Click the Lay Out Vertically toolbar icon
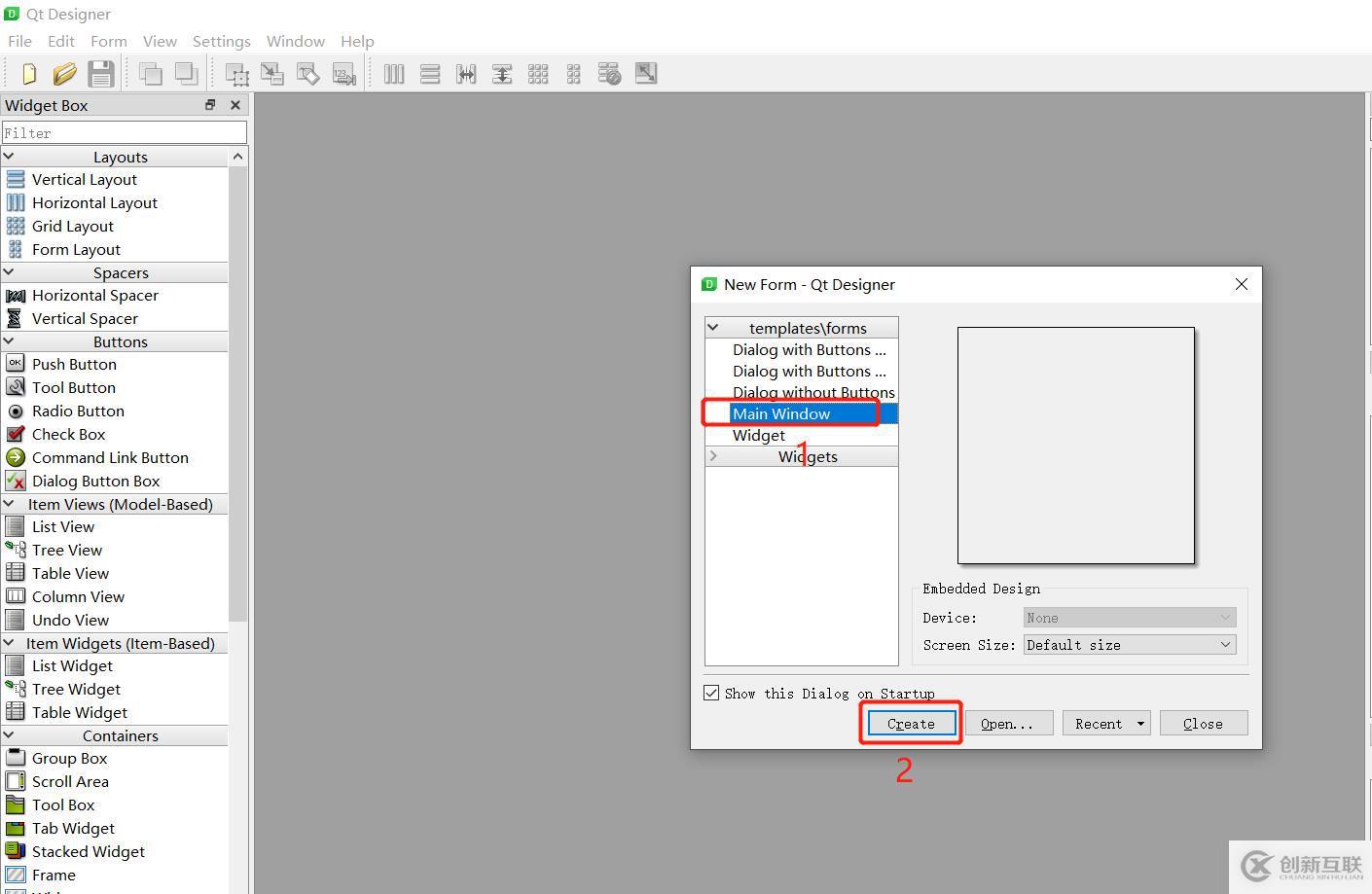 [430, 74]
